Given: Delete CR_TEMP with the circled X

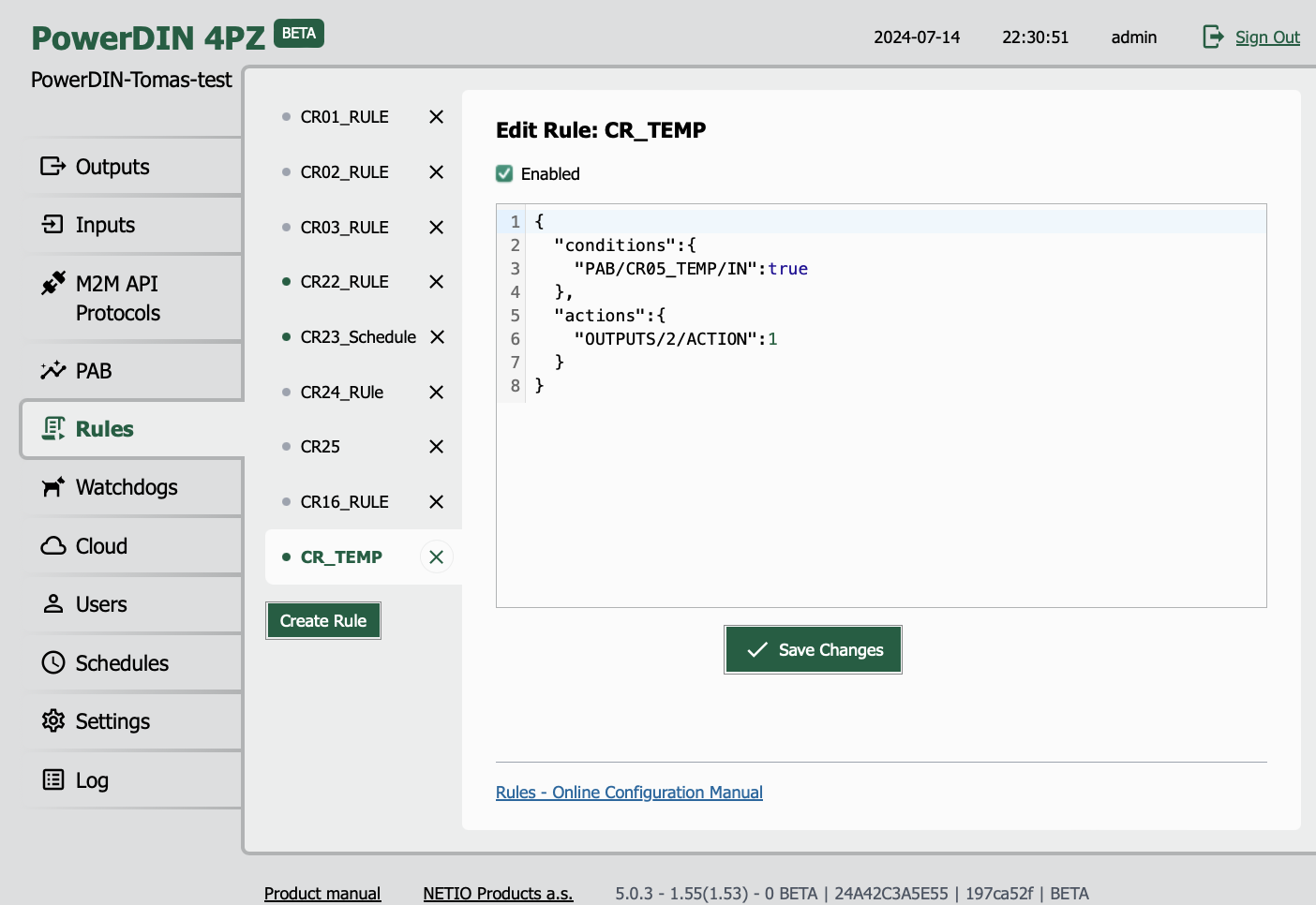Looking at the screenshot, I should [x=436, y=557].
